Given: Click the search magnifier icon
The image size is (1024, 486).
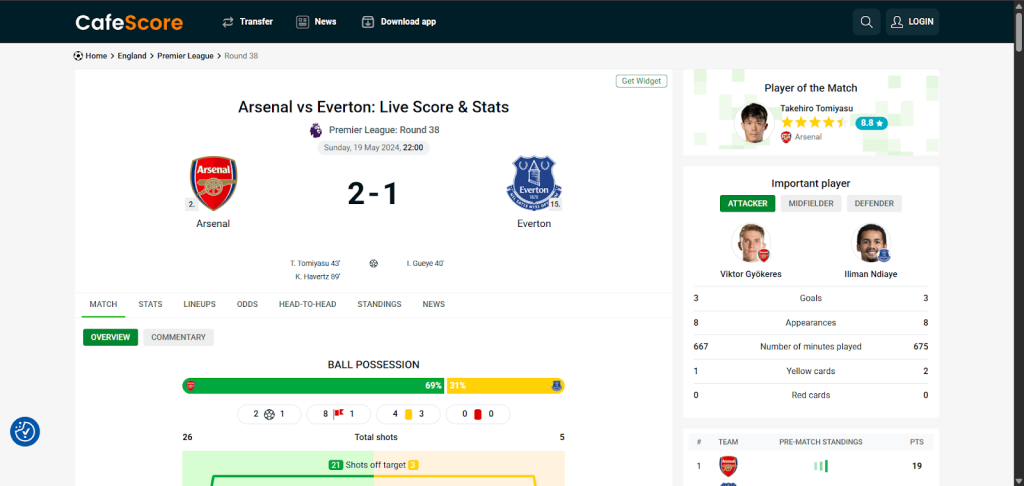Looking at the screenshot, I should click(x=866, y=22).
